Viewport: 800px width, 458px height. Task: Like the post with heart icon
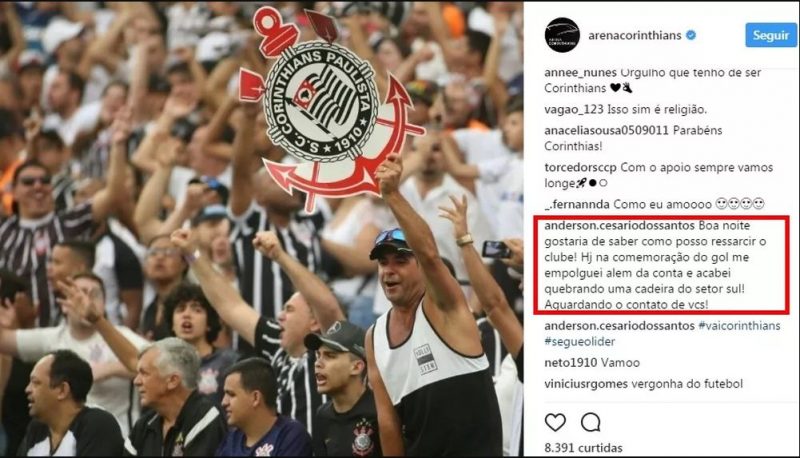(x=555, y=422)
